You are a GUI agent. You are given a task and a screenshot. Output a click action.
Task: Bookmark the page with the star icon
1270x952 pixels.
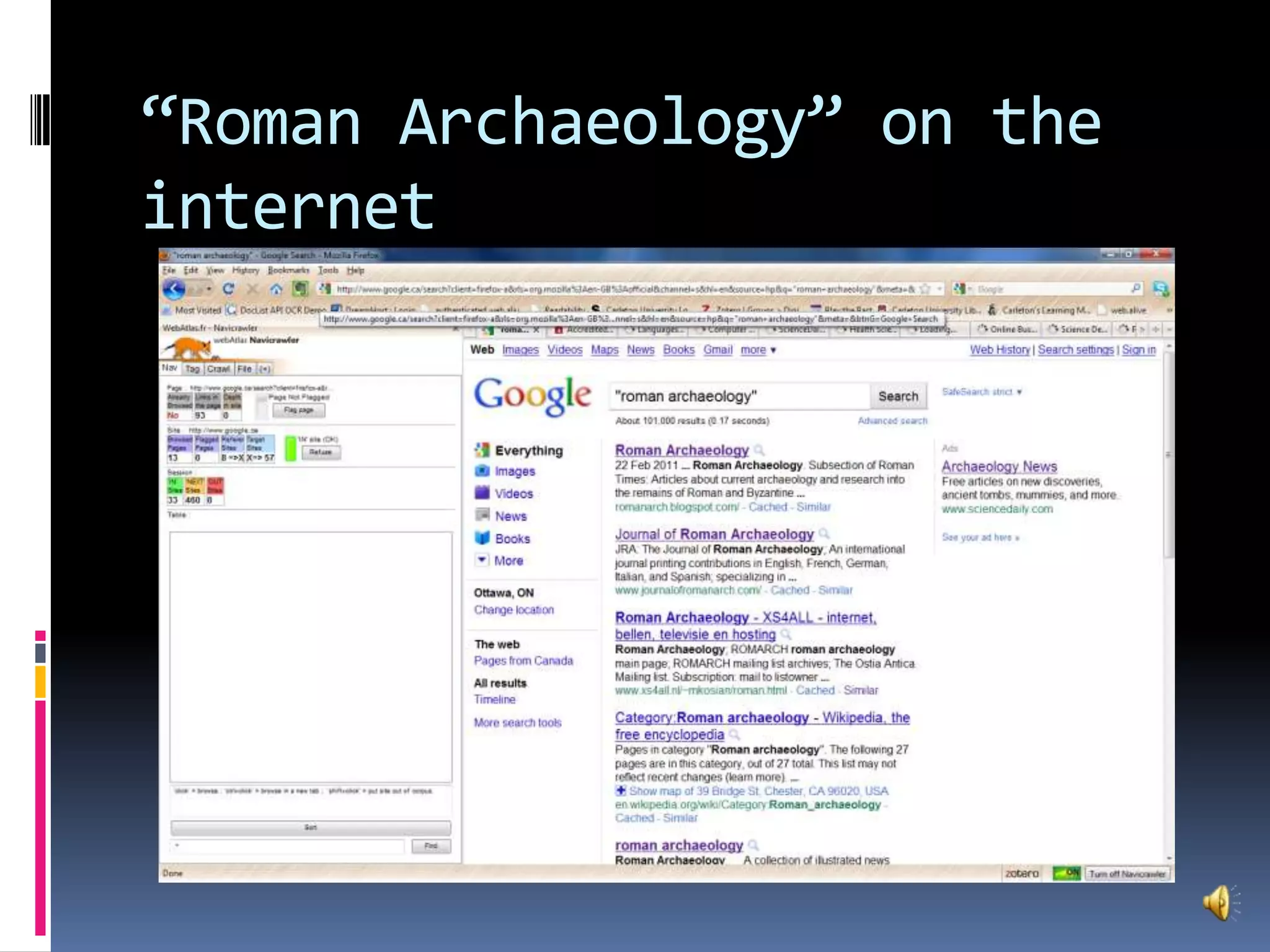pos(925,289)
